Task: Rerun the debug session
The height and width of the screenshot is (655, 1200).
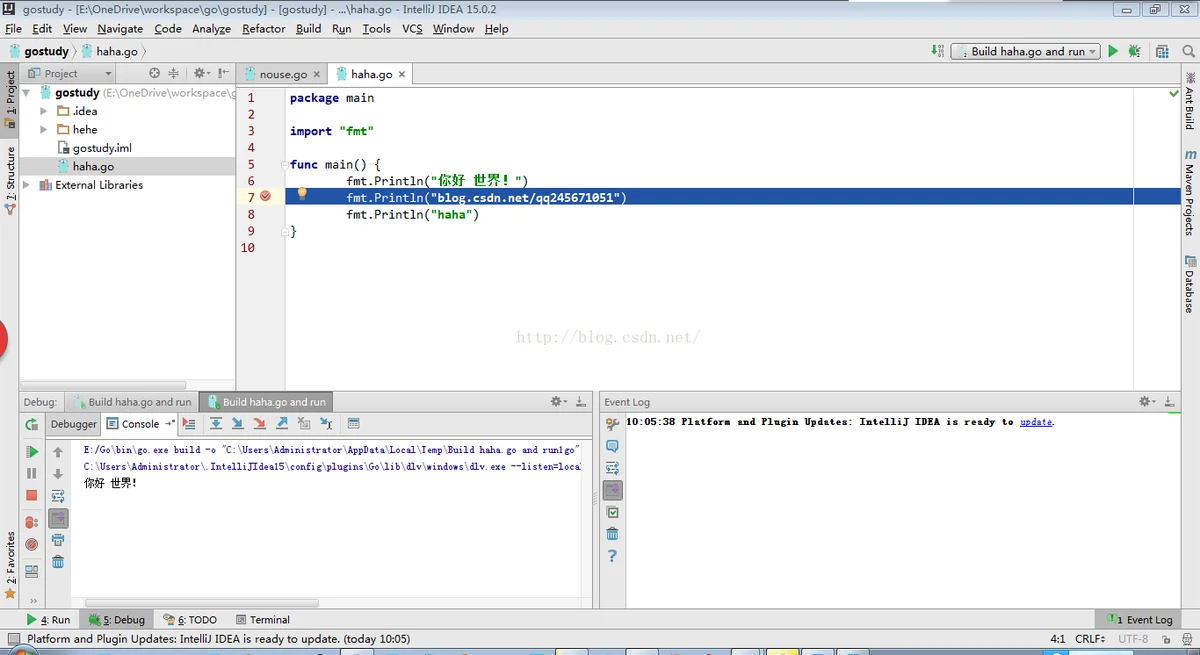Action: tap(32, 424)
